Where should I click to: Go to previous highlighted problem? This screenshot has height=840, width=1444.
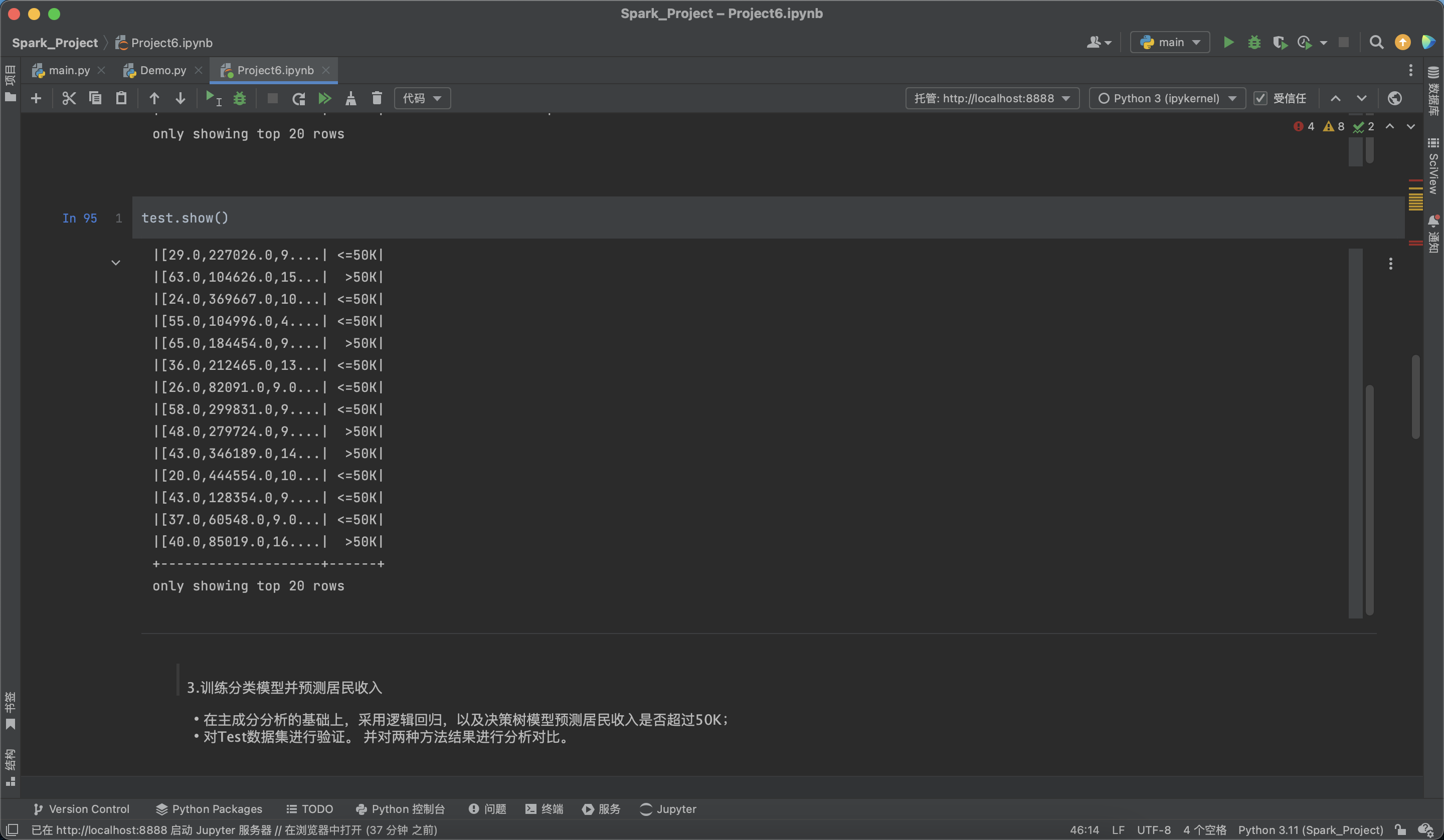click(1390, 127)
